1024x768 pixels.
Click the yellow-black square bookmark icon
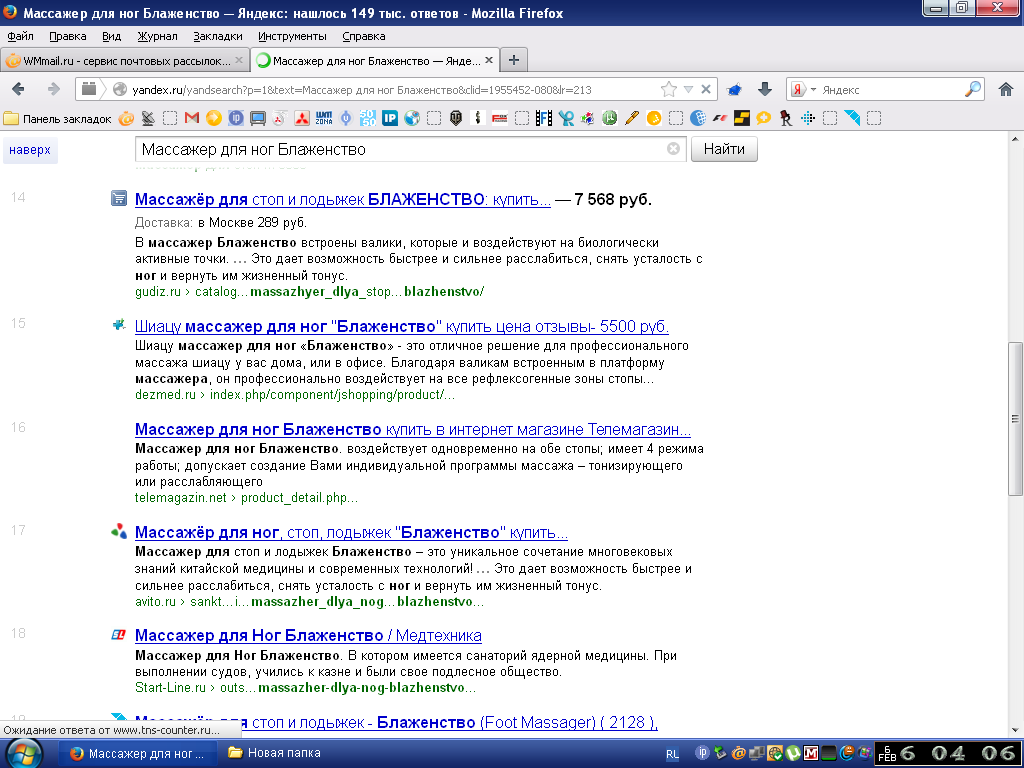742,118
